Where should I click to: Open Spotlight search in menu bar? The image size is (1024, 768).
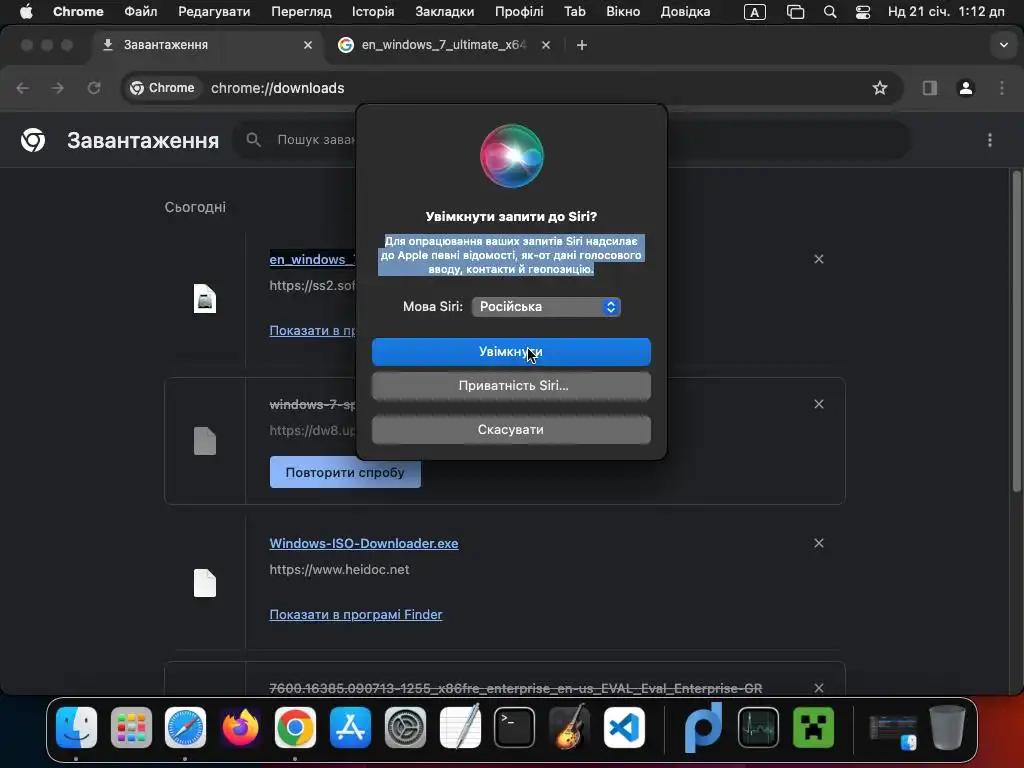click(830, 12)
